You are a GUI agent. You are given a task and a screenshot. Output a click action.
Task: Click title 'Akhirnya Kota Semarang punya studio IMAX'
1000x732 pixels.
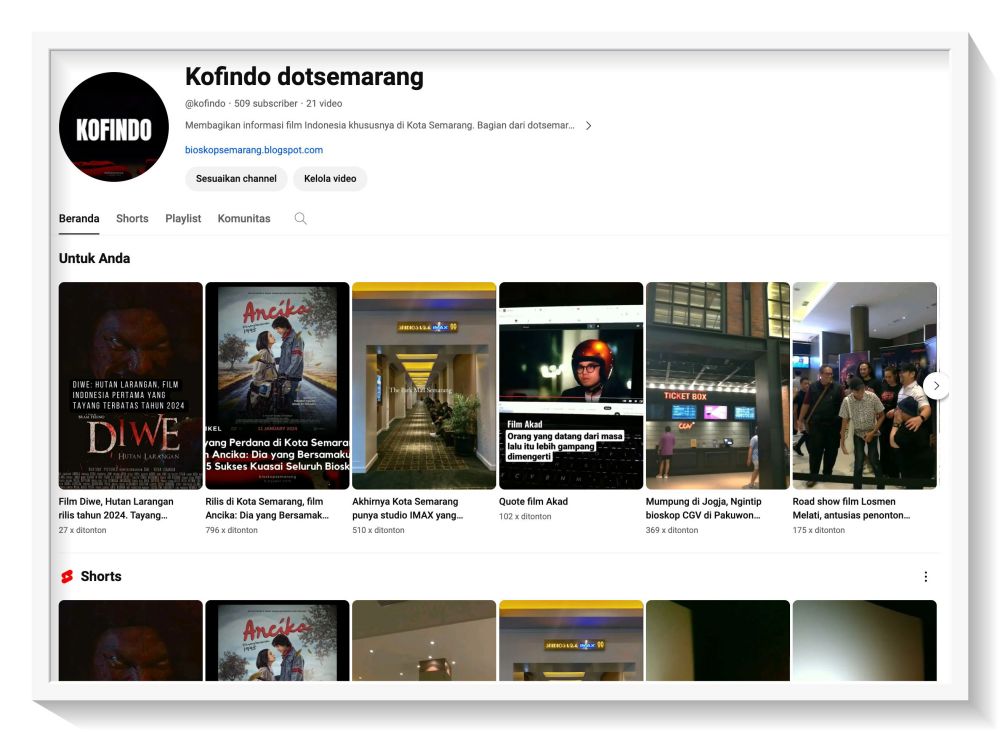(408, 508)
